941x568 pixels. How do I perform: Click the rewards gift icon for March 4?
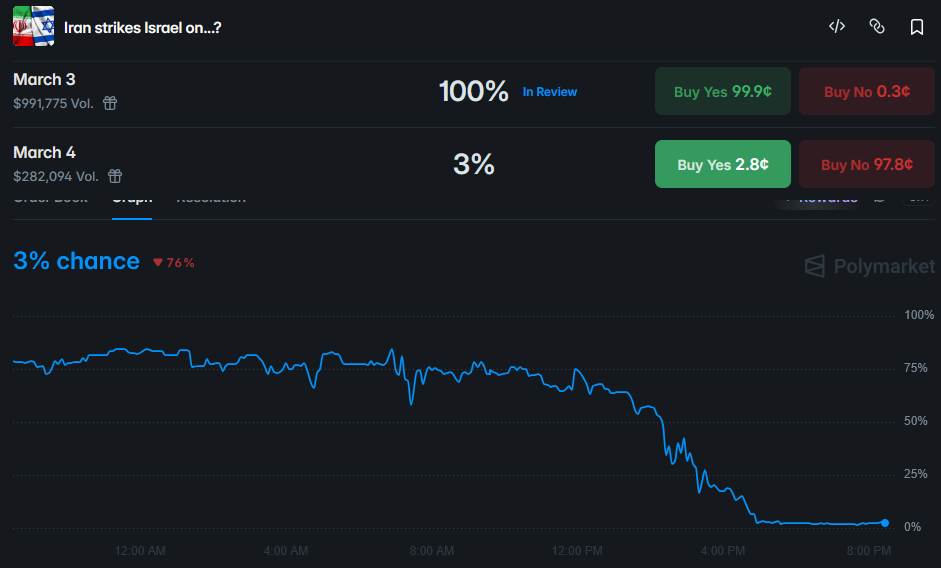point(115,176)
